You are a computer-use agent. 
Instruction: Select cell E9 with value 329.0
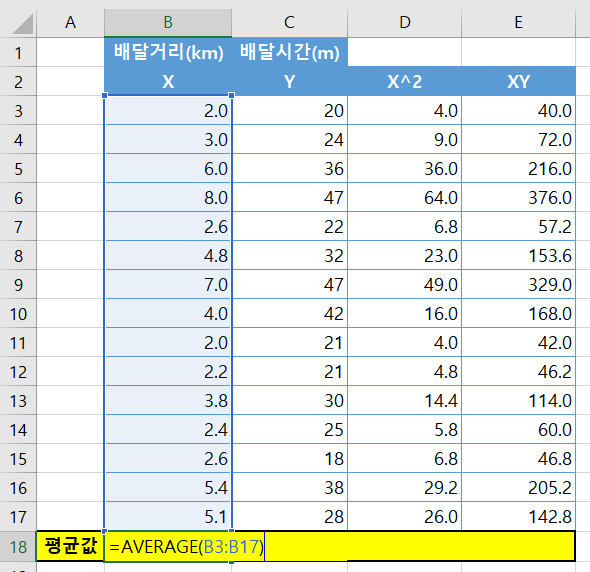click(x=519, y=284)
